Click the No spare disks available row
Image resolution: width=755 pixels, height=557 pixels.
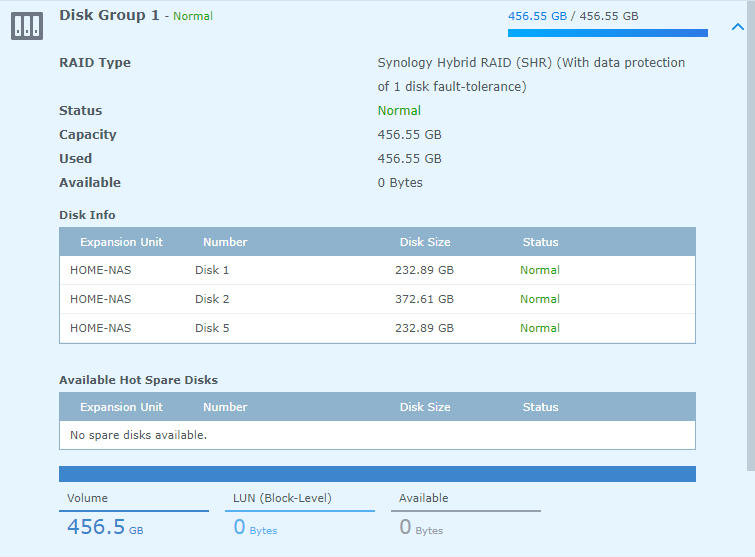click(378, 435)
